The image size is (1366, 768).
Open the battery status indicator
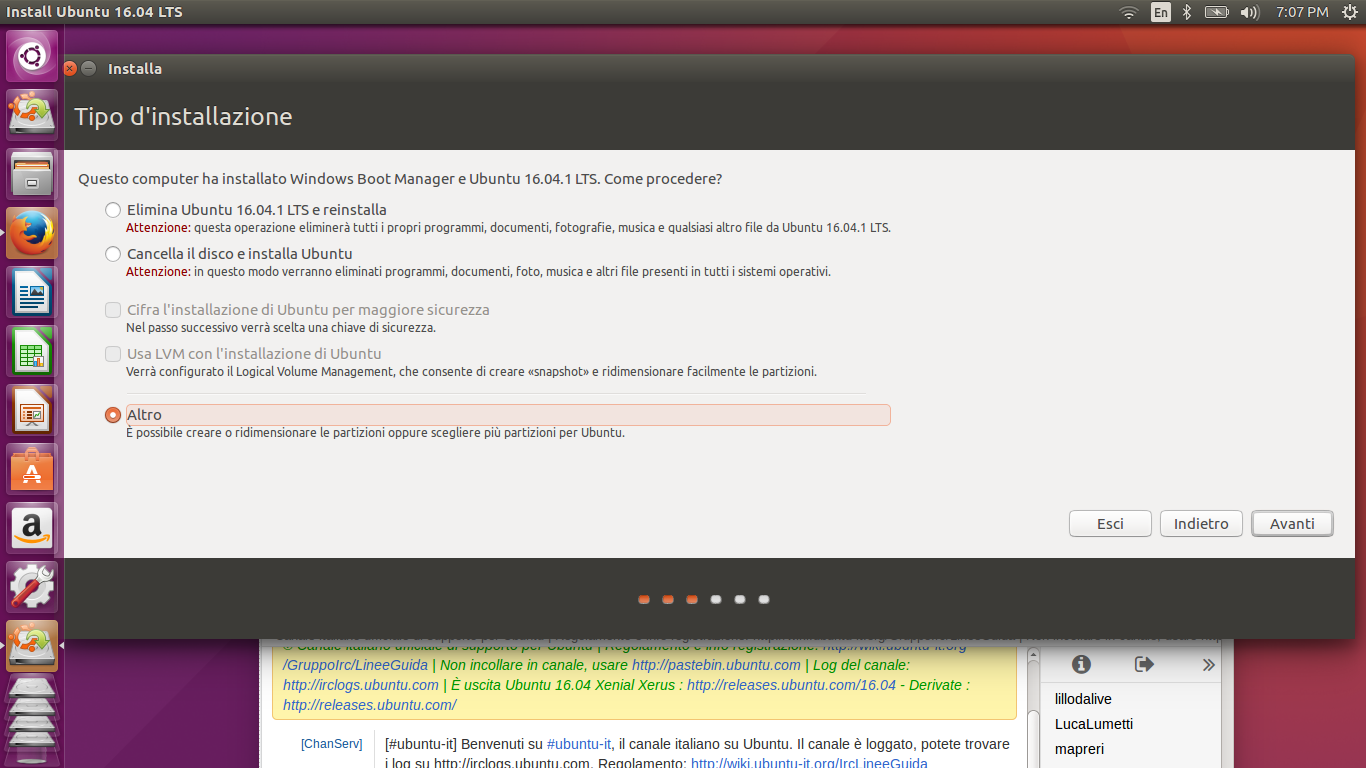tap(1216, 12)
